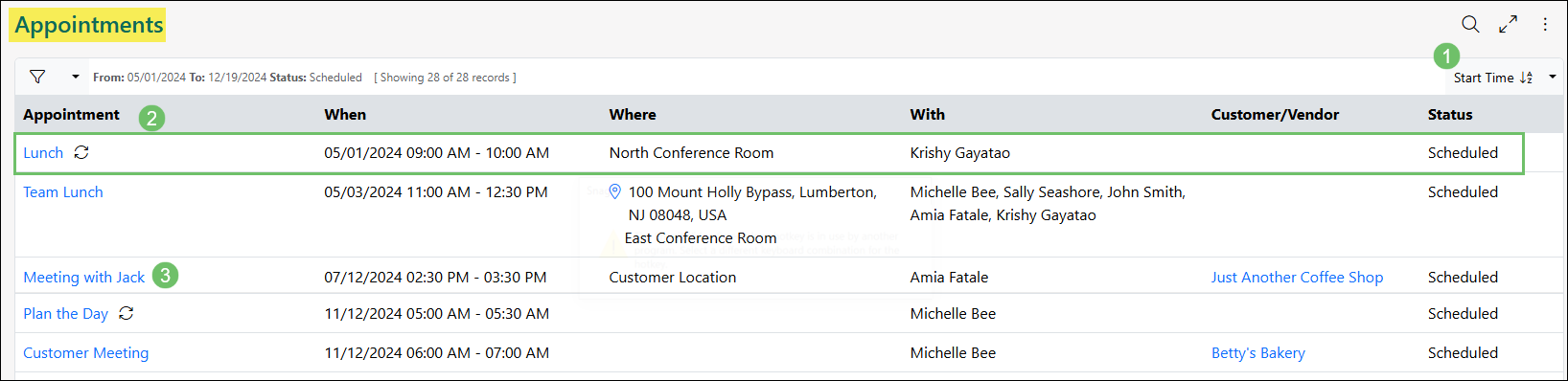The height and width of the screenshot is (381, 1568).
Task: Open the search magnifier icon
Action: 1470,25
